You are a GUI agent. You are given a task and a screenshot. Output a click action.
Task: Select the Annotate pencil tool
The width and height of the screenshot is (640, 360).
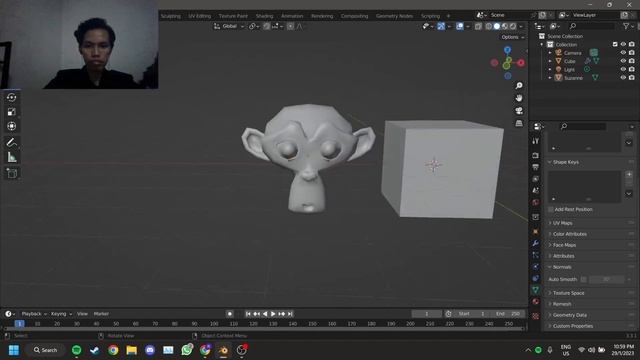11,142
